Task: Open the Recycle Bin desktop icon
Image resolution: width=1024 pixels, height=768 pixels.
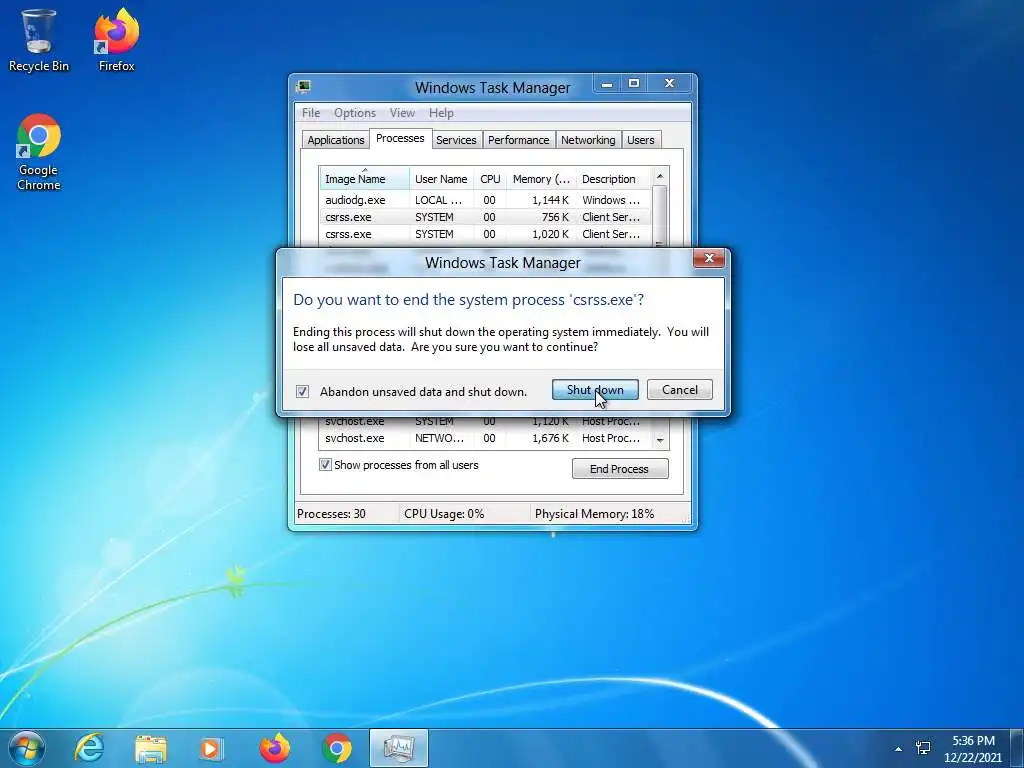Action: coord(38,39)
